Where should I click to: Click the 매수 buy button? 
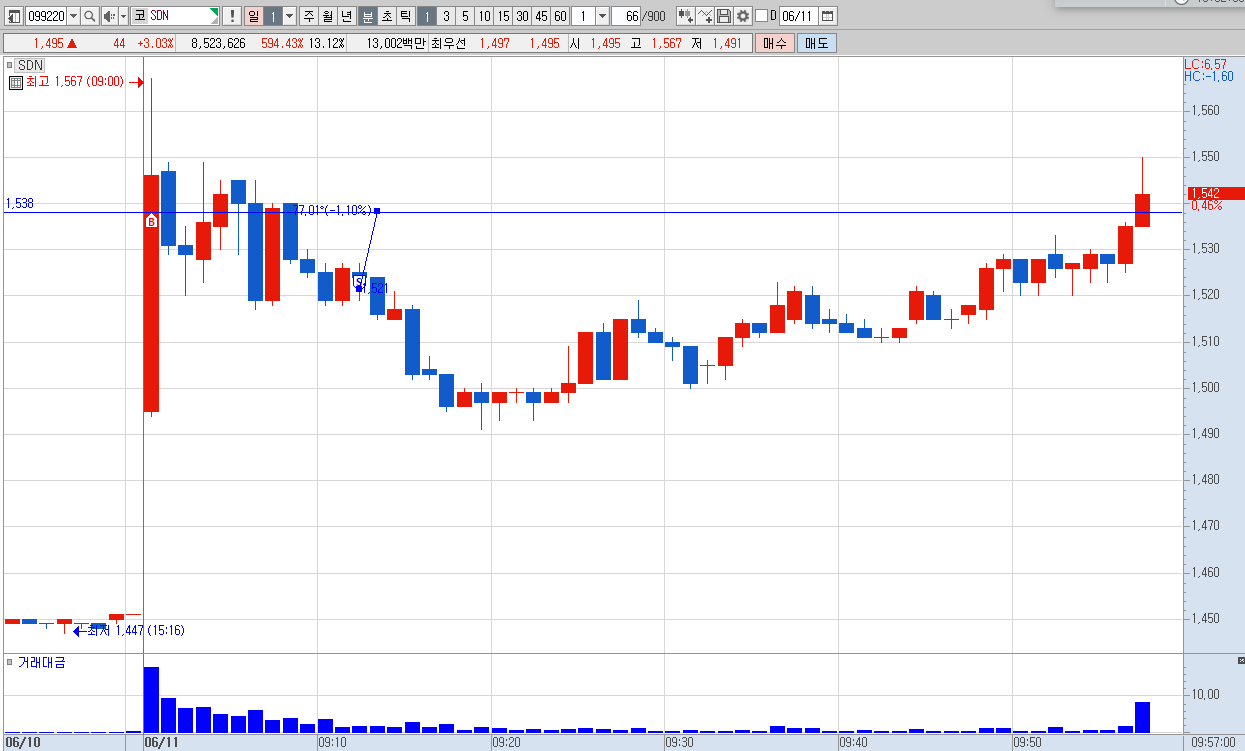pos(775,43)
